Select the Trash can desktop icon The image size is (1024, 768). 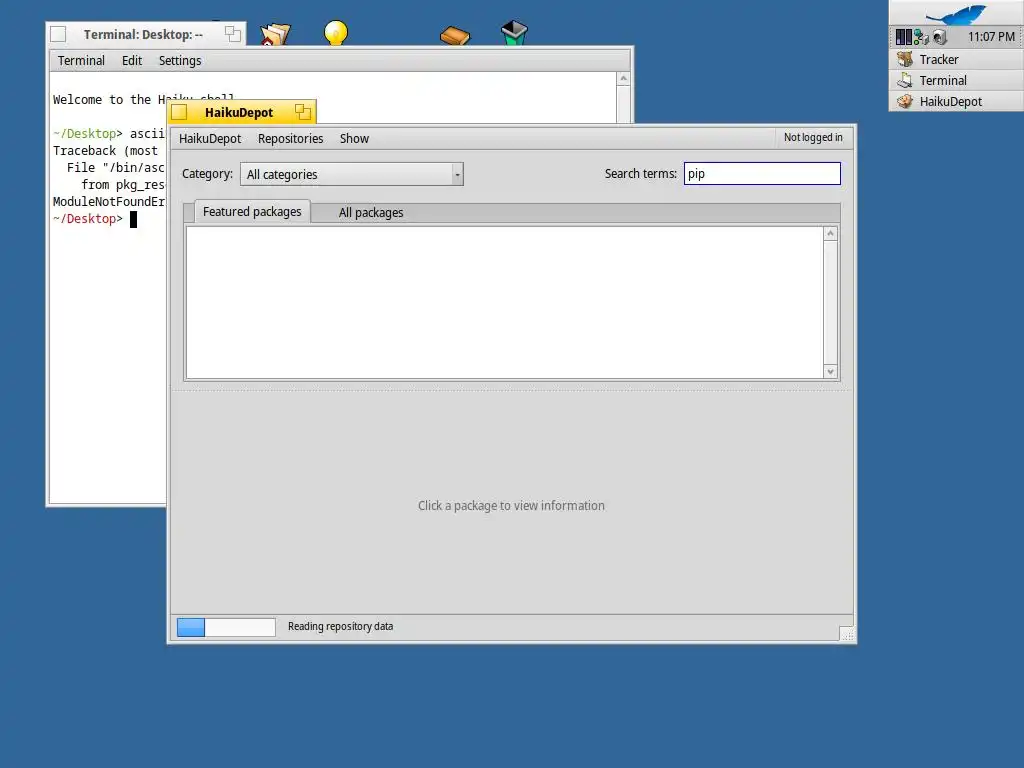point(514,33)
